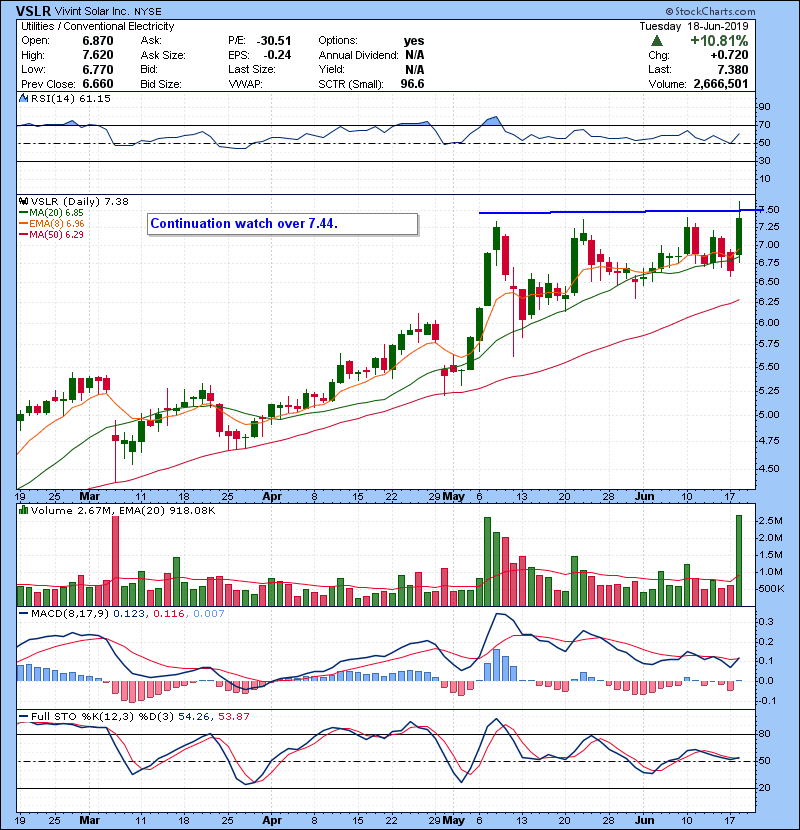Viewport: 800px width, 830px height.
Task: Click the tall red March volume spike bar
Action: 115,561
